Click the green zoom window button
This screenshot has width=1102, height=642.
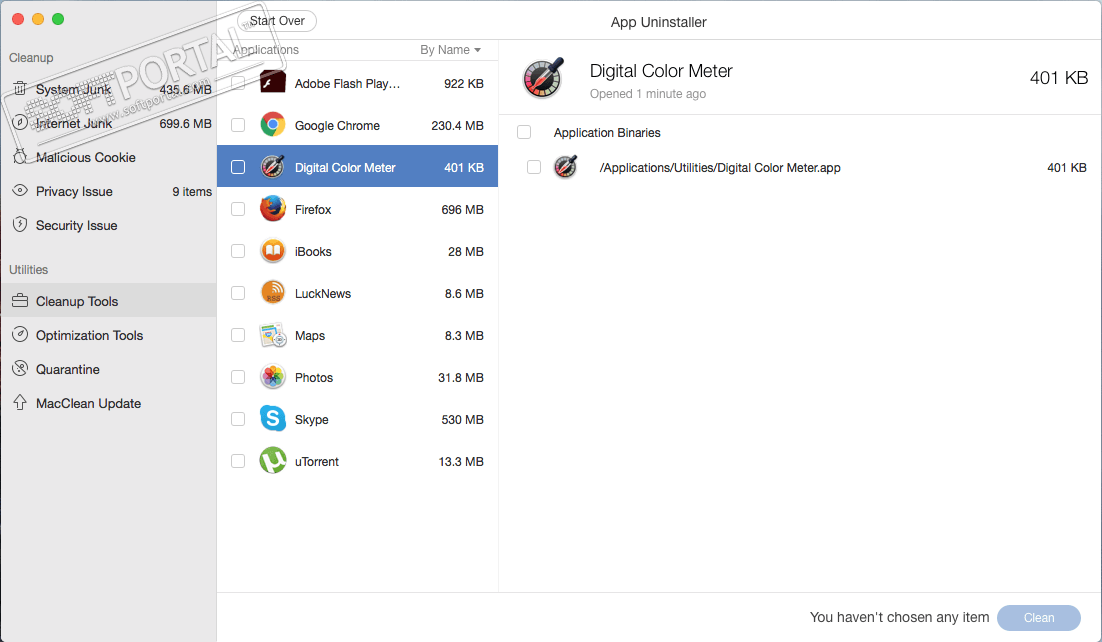[x=58, y=19]
